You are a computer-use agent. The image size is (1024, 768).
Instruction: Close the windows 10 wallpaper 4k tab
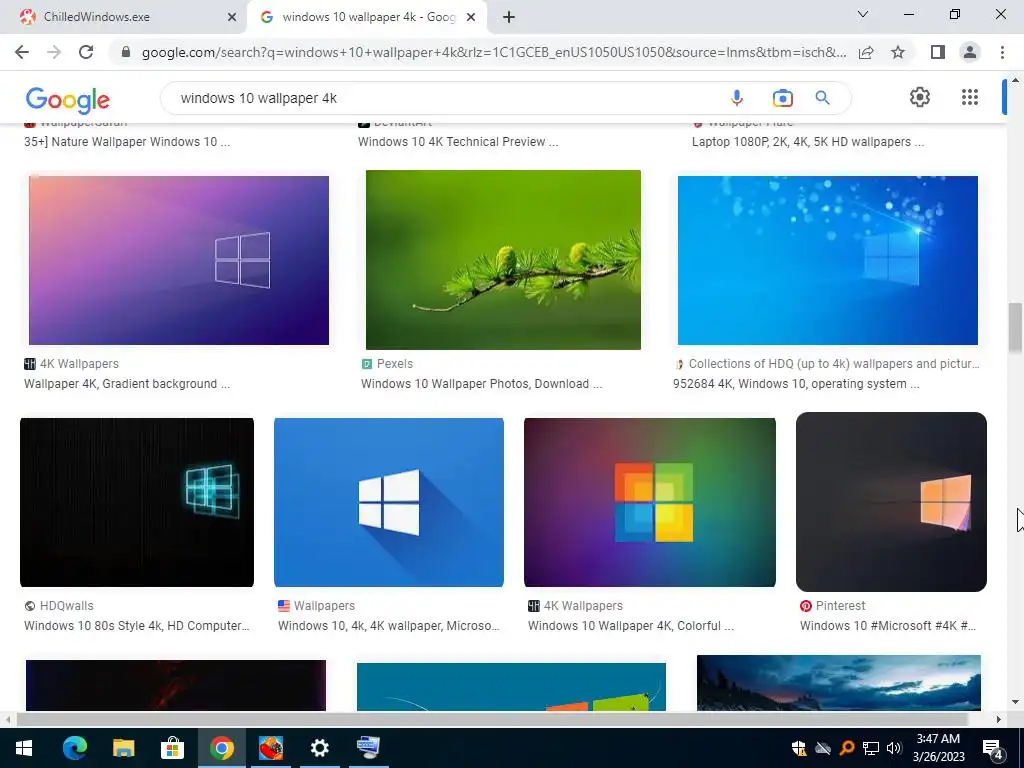(471, 18)
